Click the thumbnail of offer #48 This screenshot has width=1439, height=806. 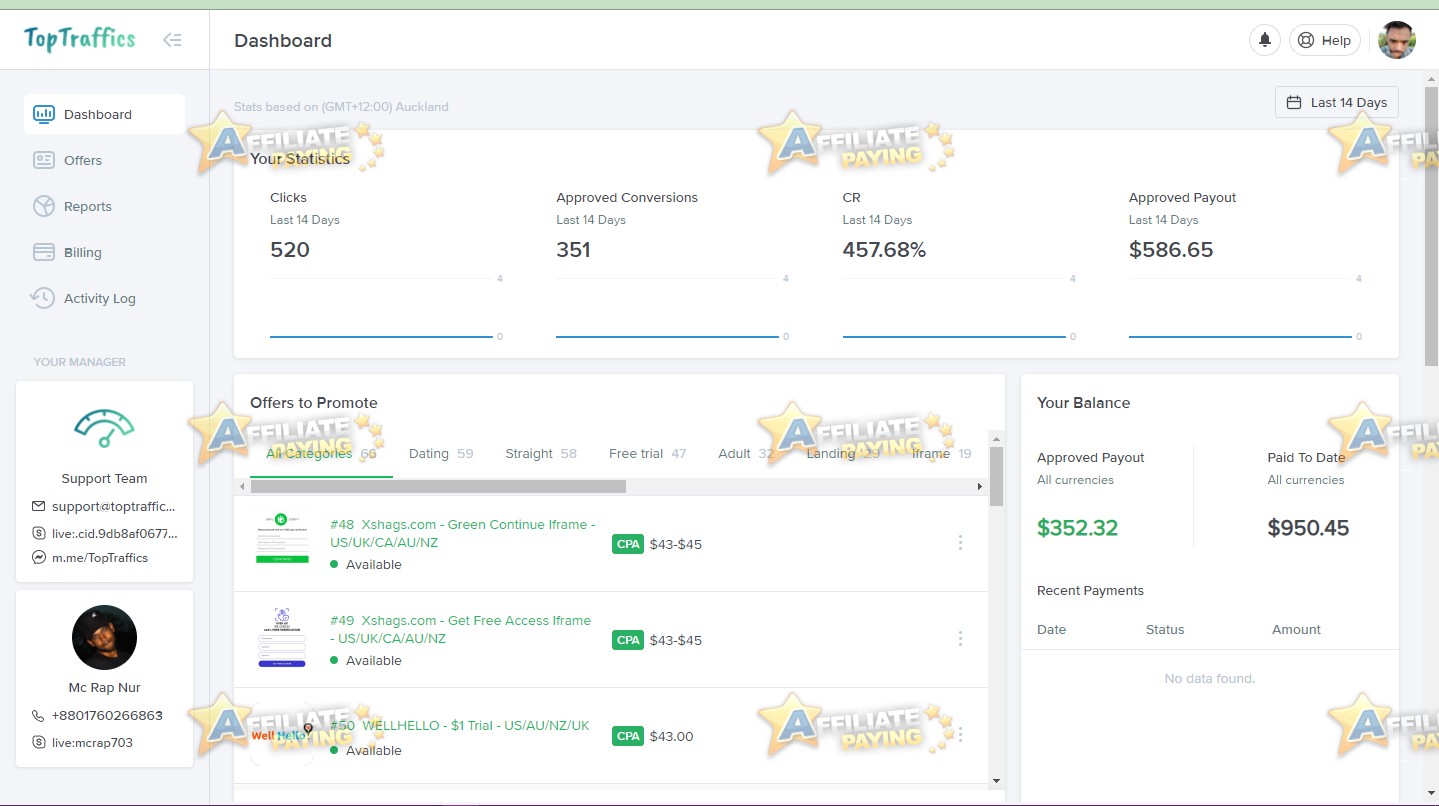282,538
